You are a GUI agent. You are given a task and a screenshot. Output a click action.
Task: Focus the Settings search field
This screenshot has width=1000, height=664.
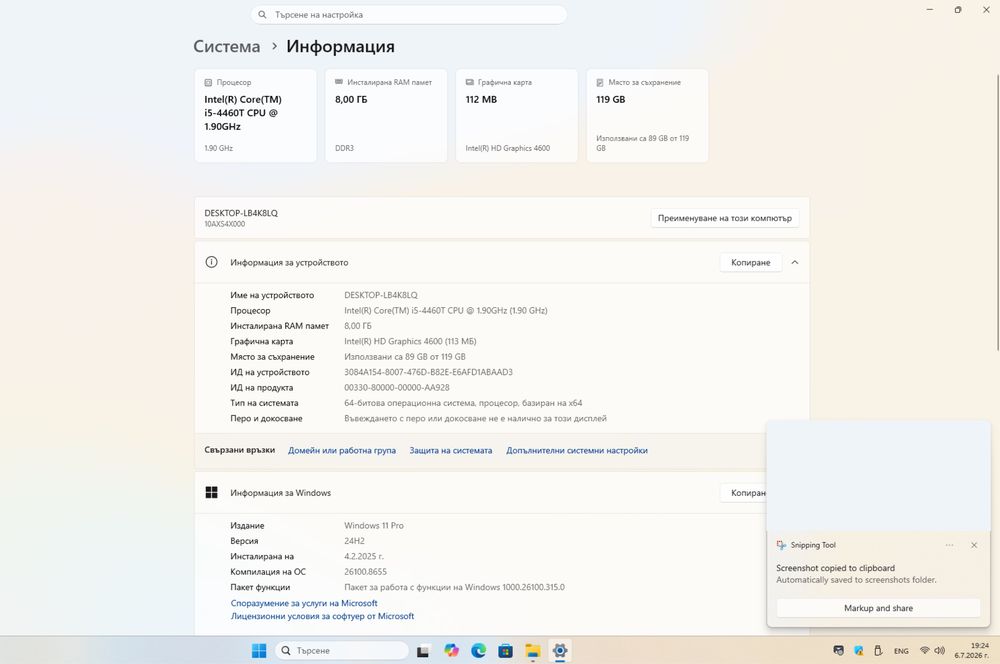(x=409, y=15)
